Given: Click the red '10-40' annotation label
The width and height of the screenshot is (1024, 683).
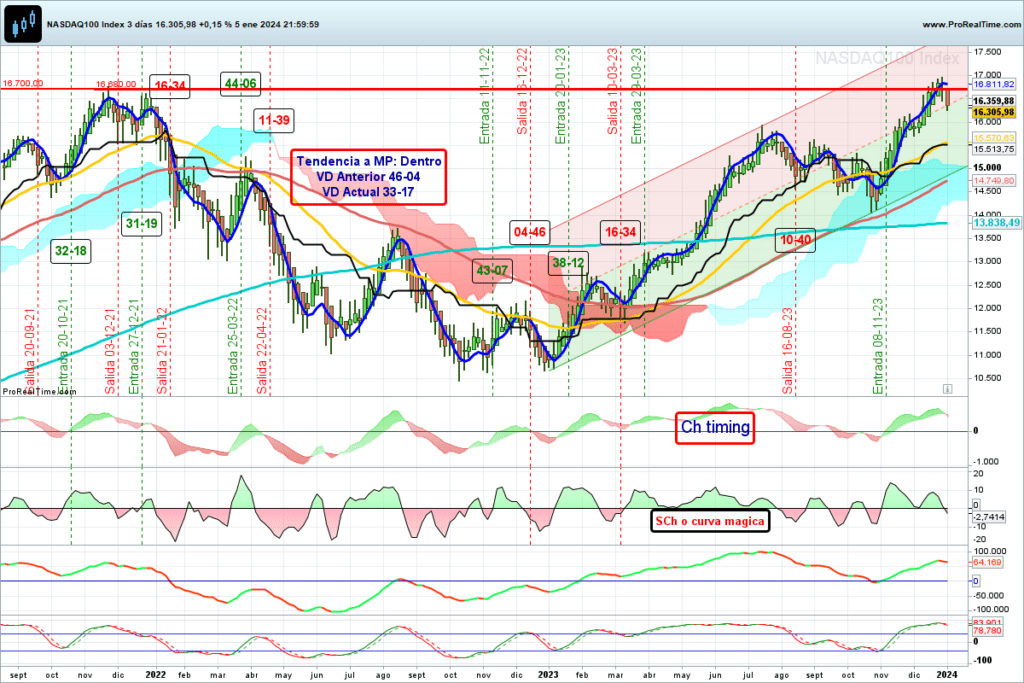Looking at the screenshot, I should 795,240.
